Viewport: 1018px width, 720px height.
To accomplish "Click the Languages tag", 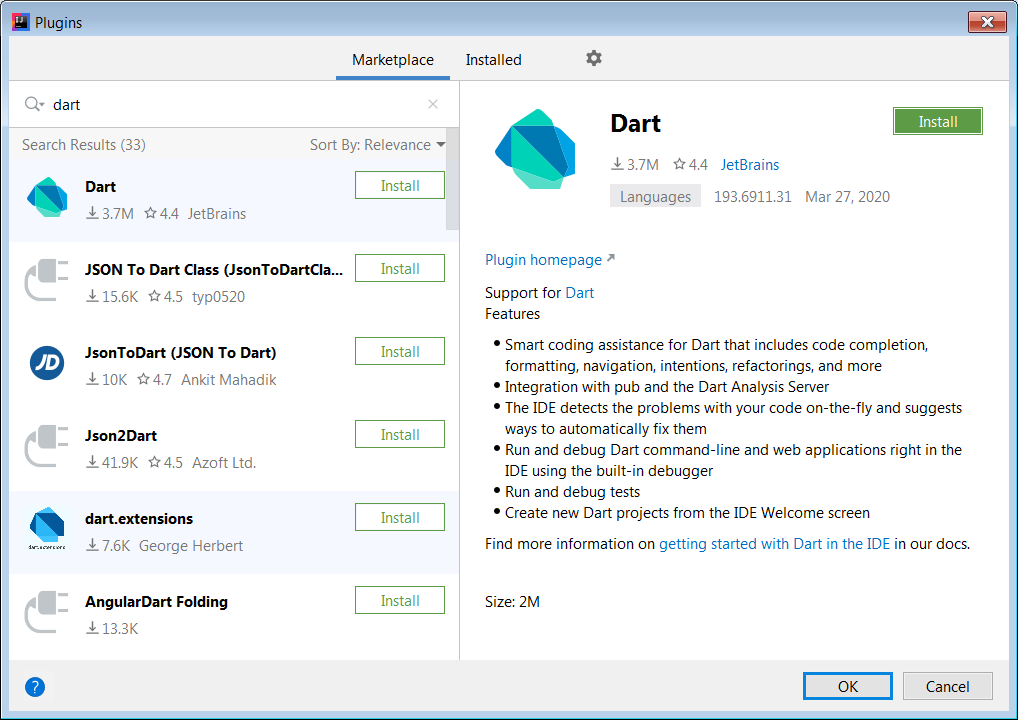I will tap(655, 197).
